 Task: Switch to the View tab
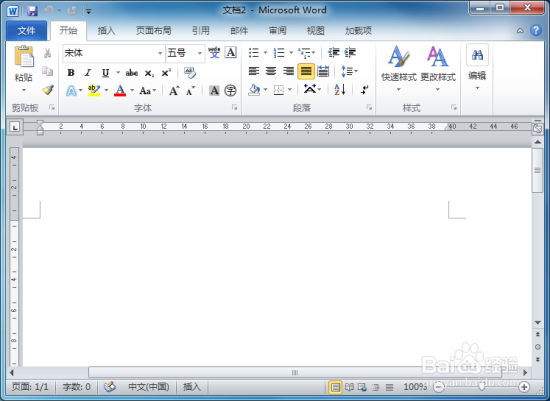click(316, 31)
